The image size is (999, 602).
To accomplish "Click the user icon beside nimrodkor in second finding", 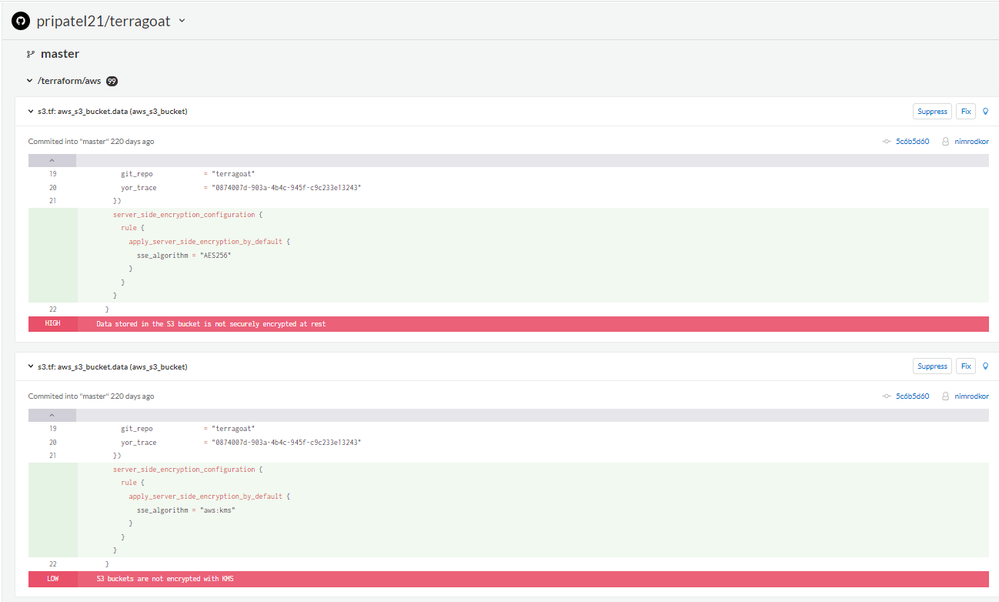I will 946,396.
